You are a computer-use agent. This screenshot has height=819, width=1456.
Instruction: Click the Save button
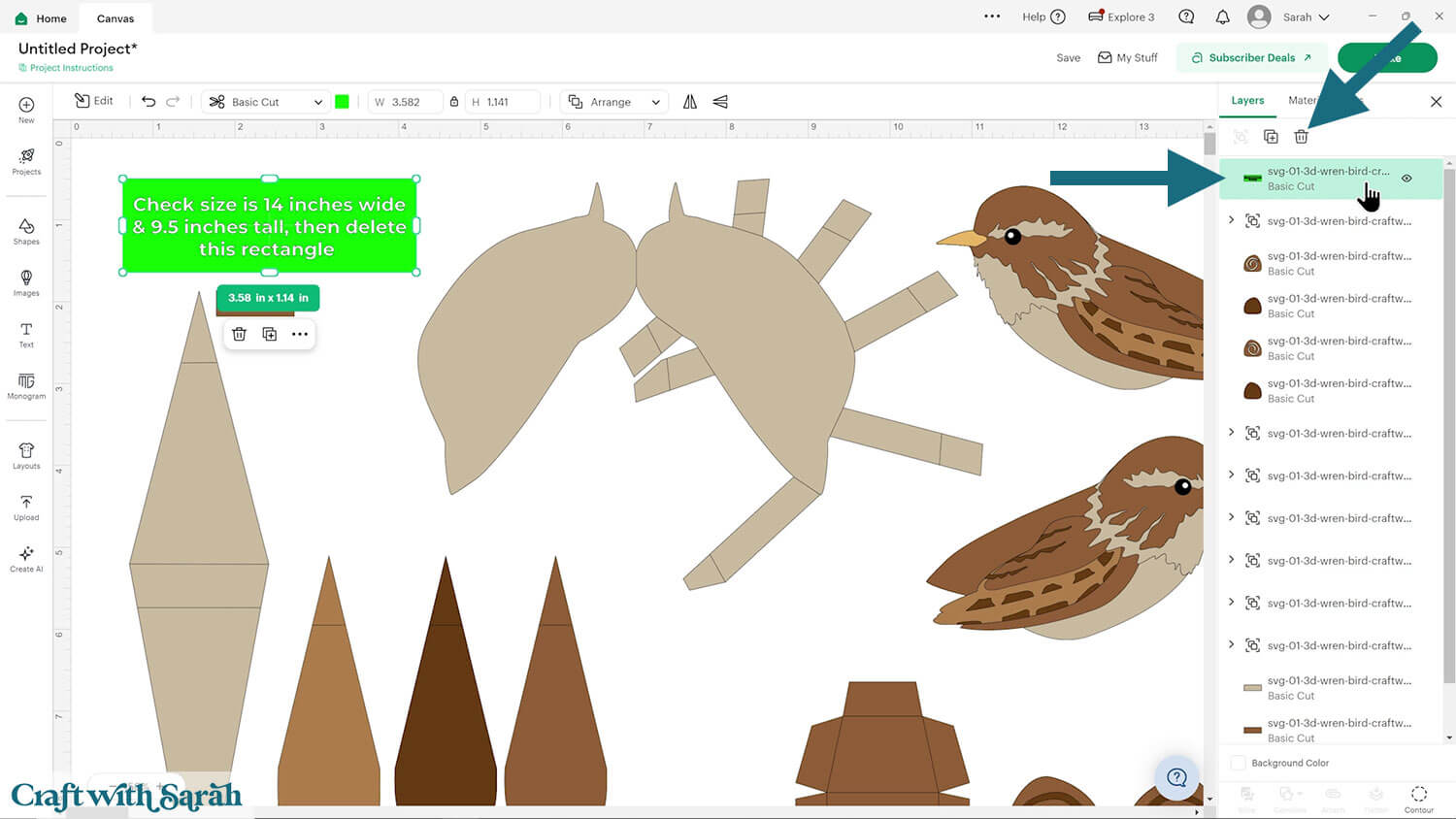[x=1068, y=58]
